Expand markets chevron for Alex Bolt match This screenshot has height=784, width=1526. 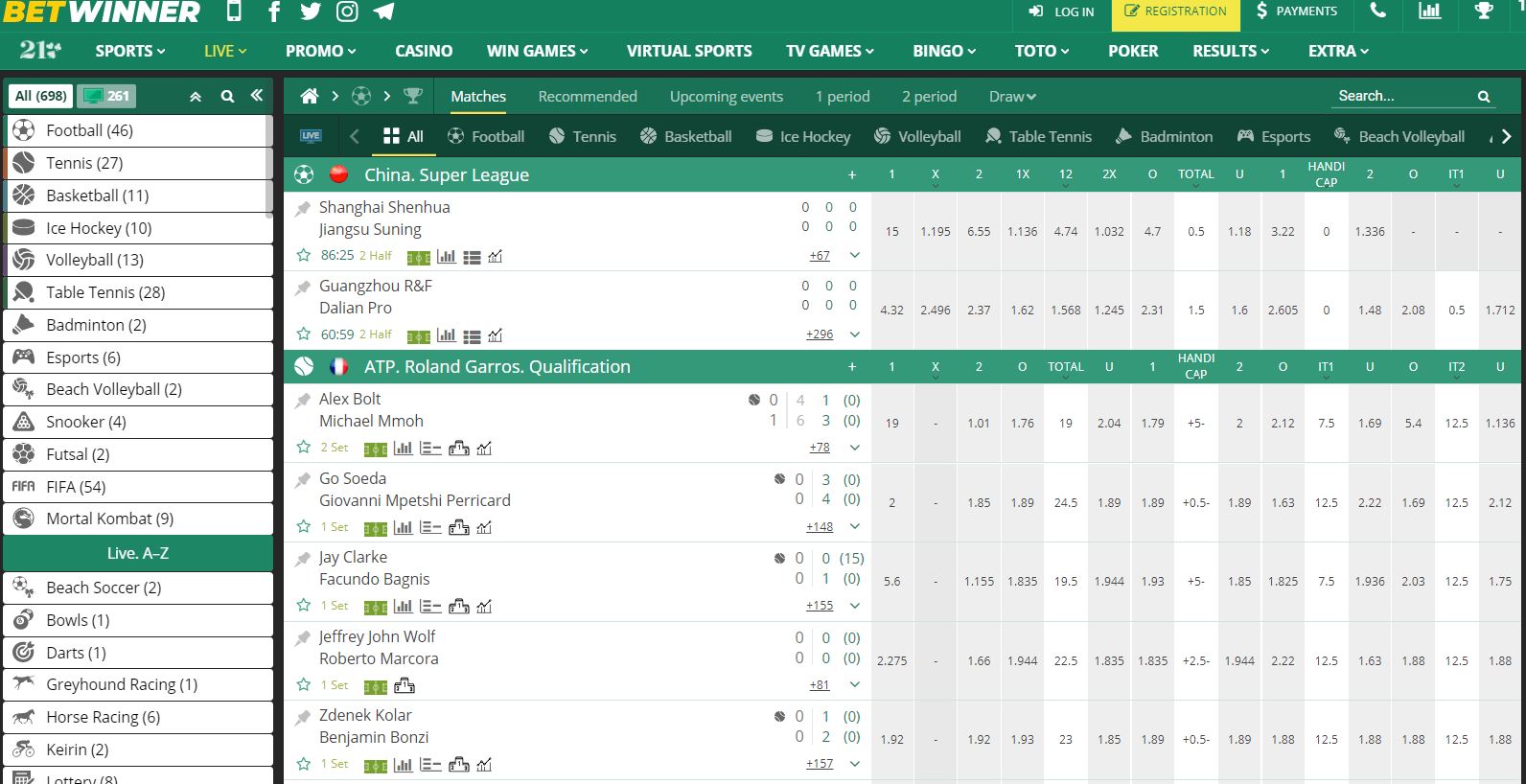(854, 448)
